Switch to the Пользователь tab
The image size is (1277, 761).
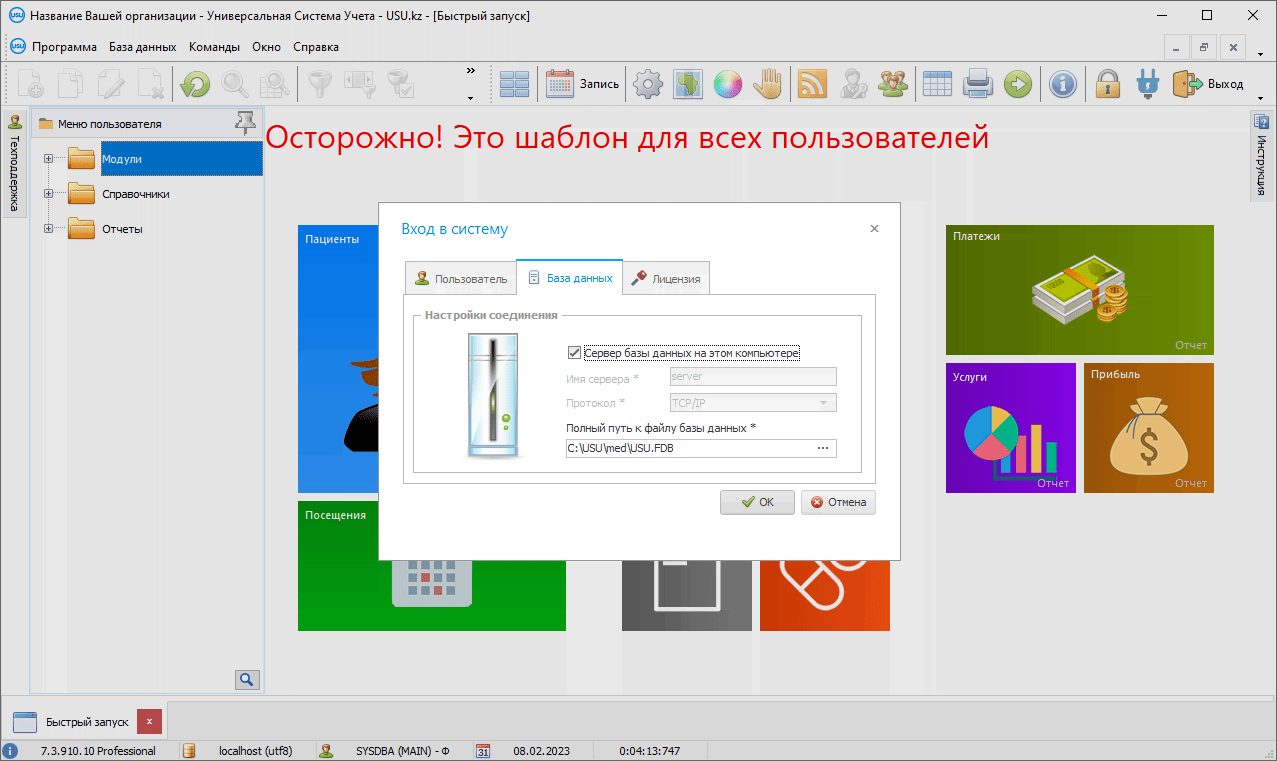point(461,279)
